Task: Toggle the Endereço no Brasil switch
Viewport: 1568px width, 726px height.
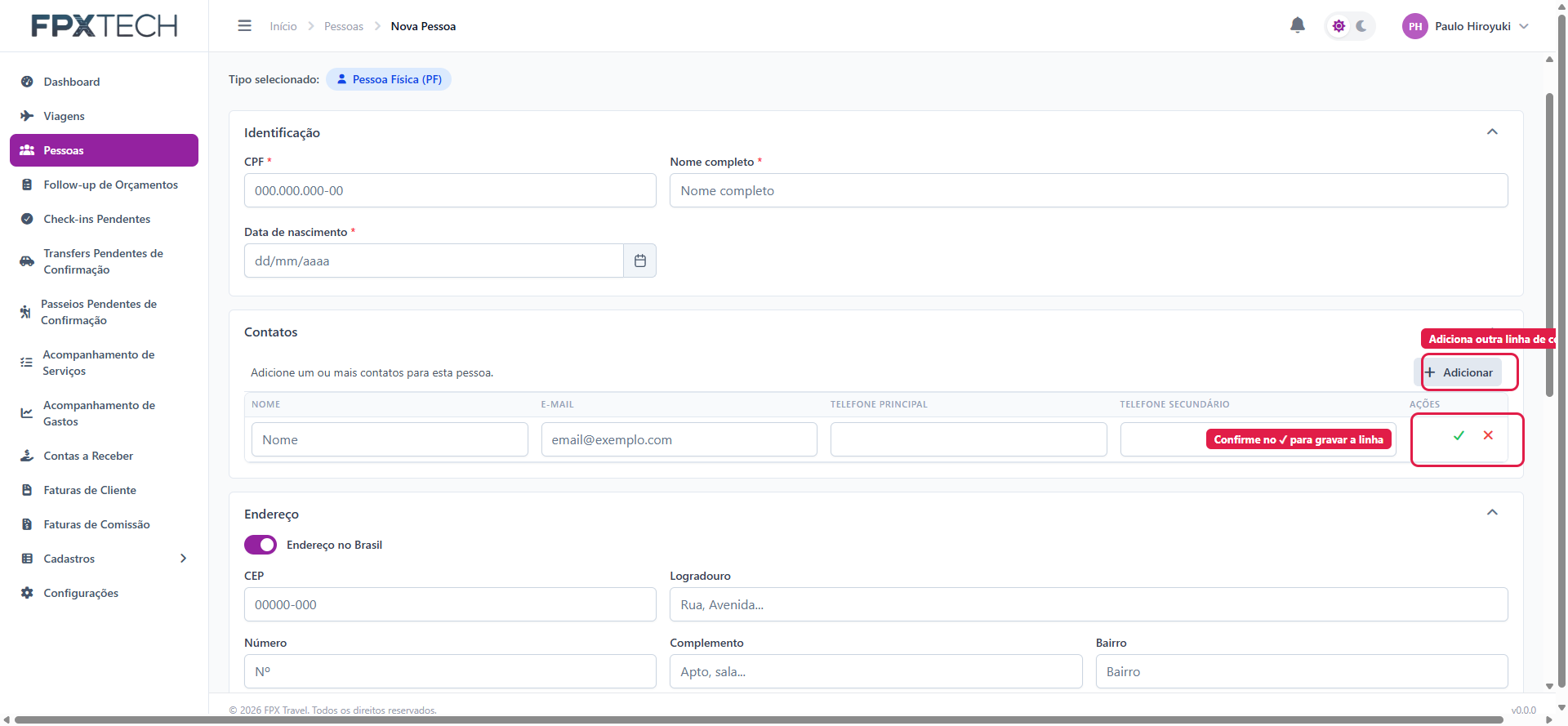Action: click(x=261, y=545)
